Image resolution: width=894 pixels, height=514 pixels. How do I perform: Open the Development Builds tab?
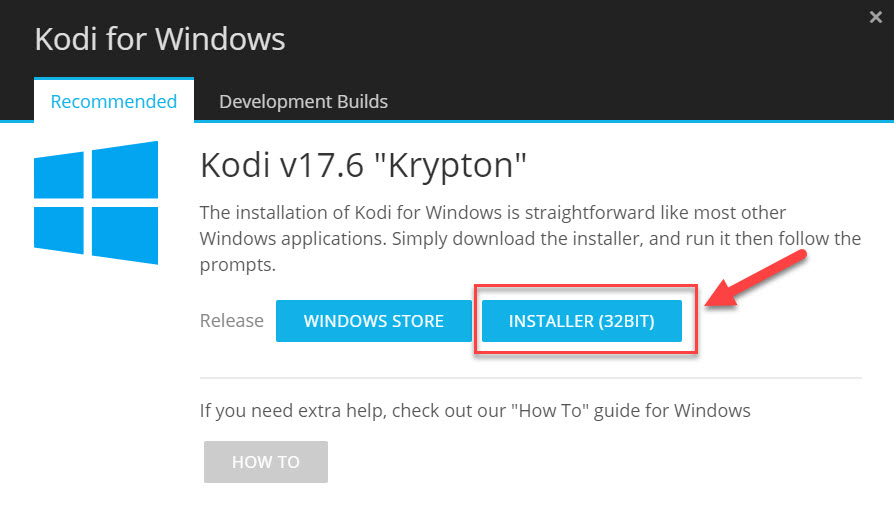[x=303, y=101]
